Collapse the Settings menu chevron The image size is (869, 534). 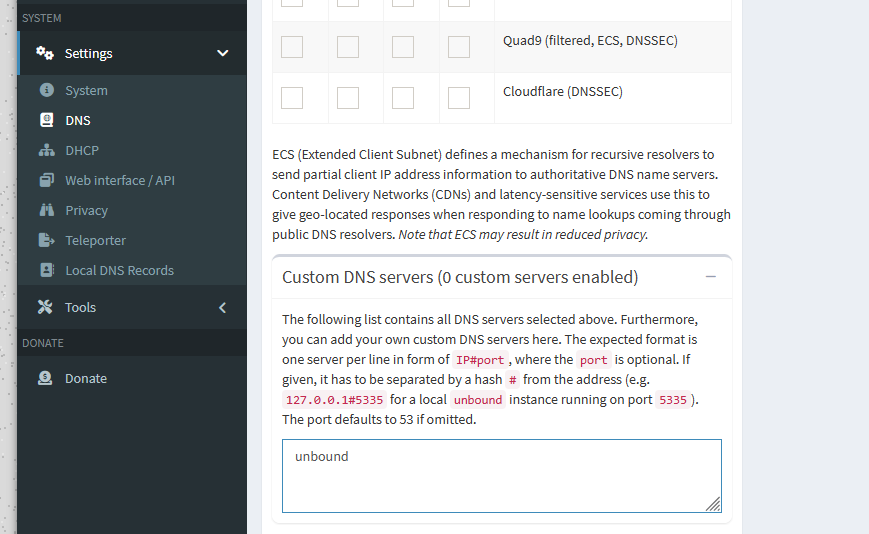222,53
